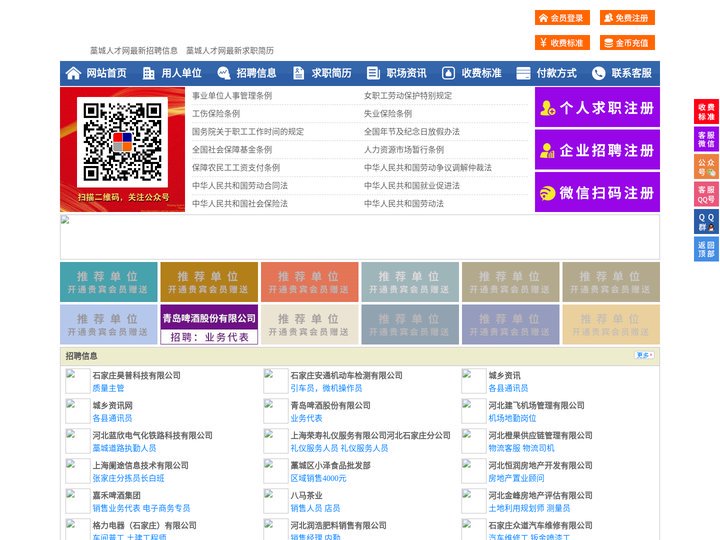Open the pink 客服QQ号 sidebar icon
Image resolution: width=720 pixels, height=540 pixels.
coord(706,194)
